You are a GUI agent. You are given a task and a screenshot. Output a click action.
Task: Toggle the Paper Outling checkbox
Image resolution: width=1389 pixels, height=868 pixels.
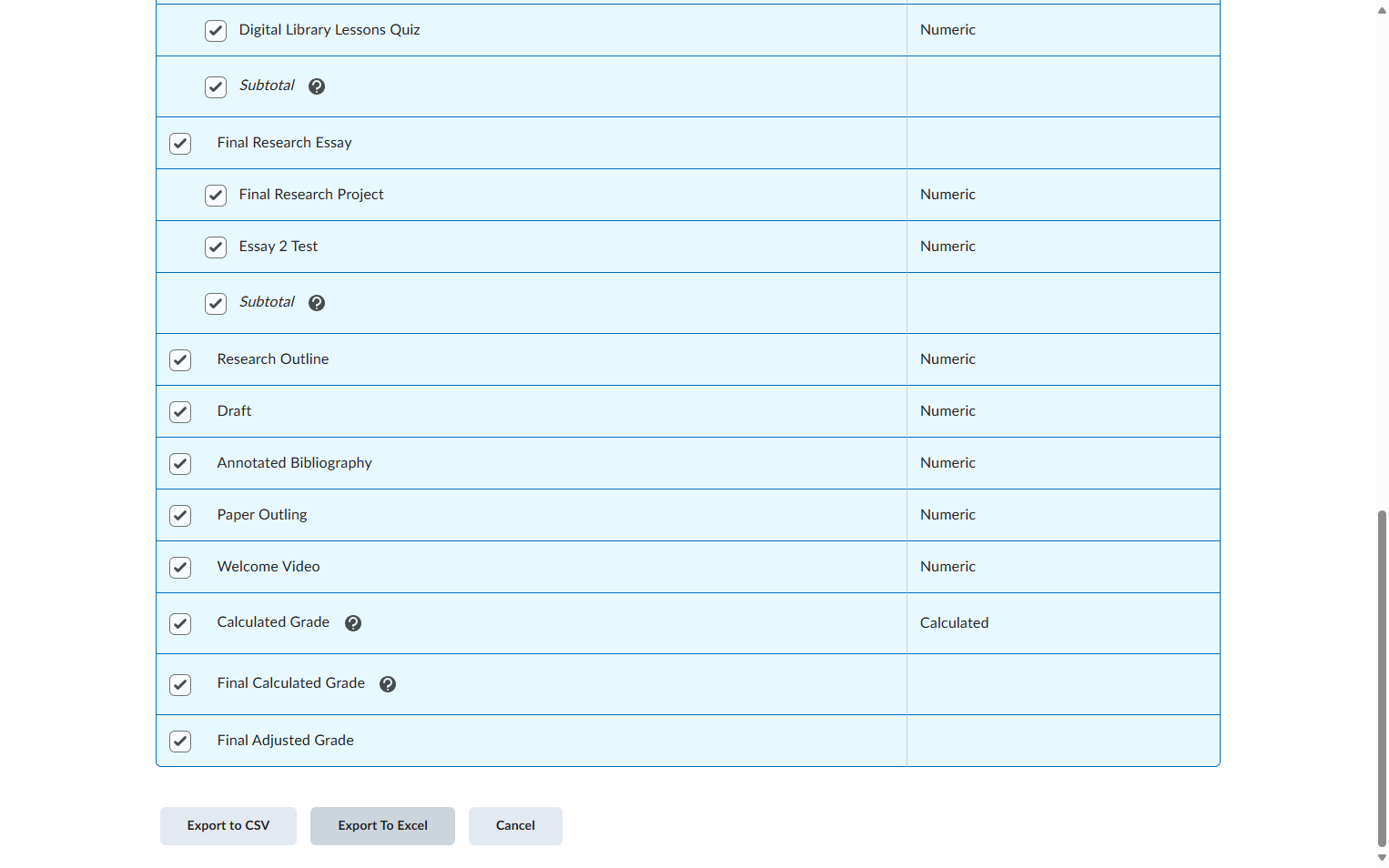coord(180,516)
